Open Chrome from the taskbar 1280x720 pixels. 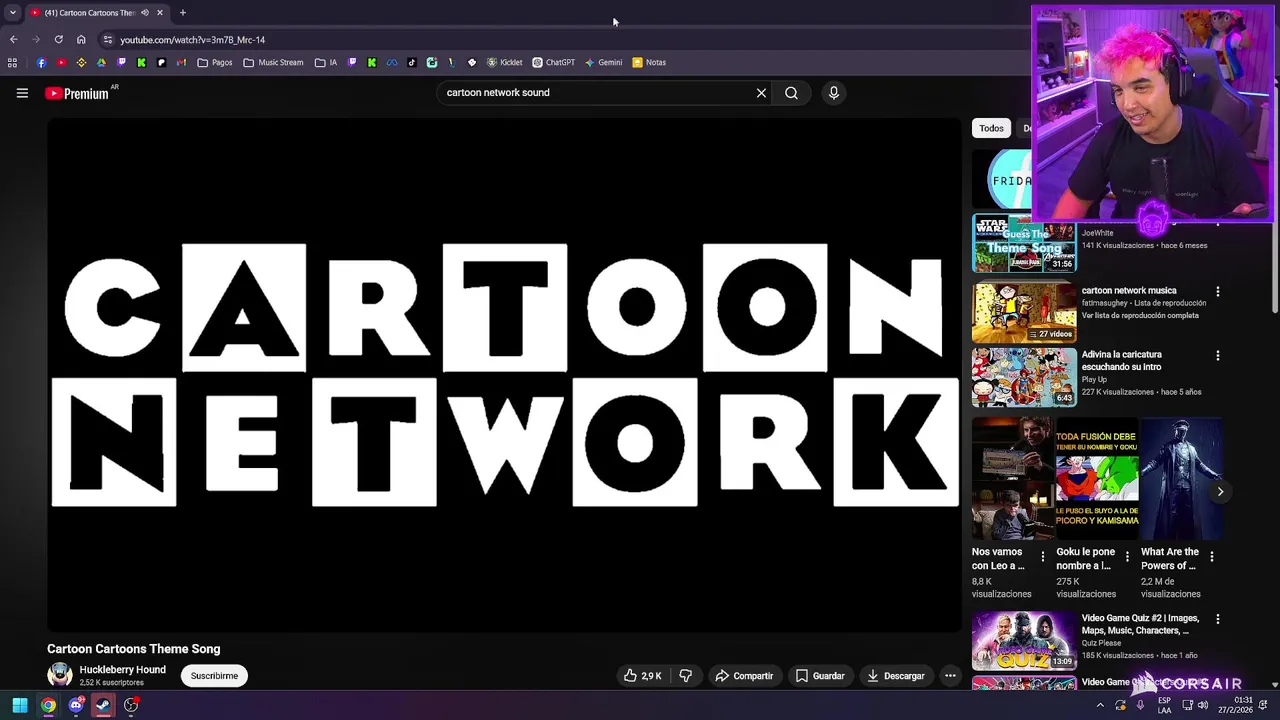48,705
